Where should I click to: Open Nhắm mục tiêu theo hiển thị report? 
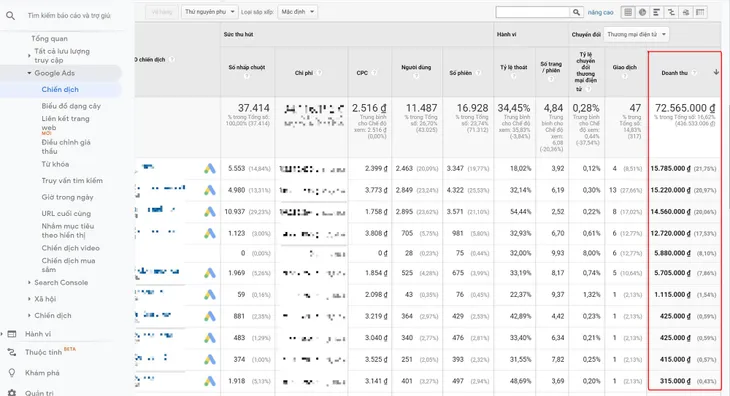pos(68,230)
